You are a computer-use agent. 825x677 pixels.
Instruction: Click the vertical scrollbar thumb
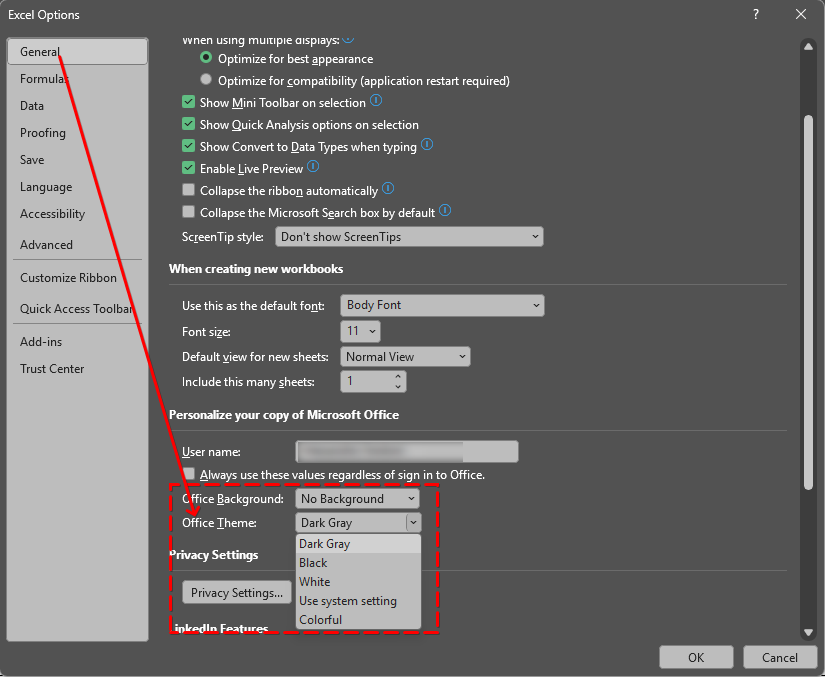click(809, 302)
